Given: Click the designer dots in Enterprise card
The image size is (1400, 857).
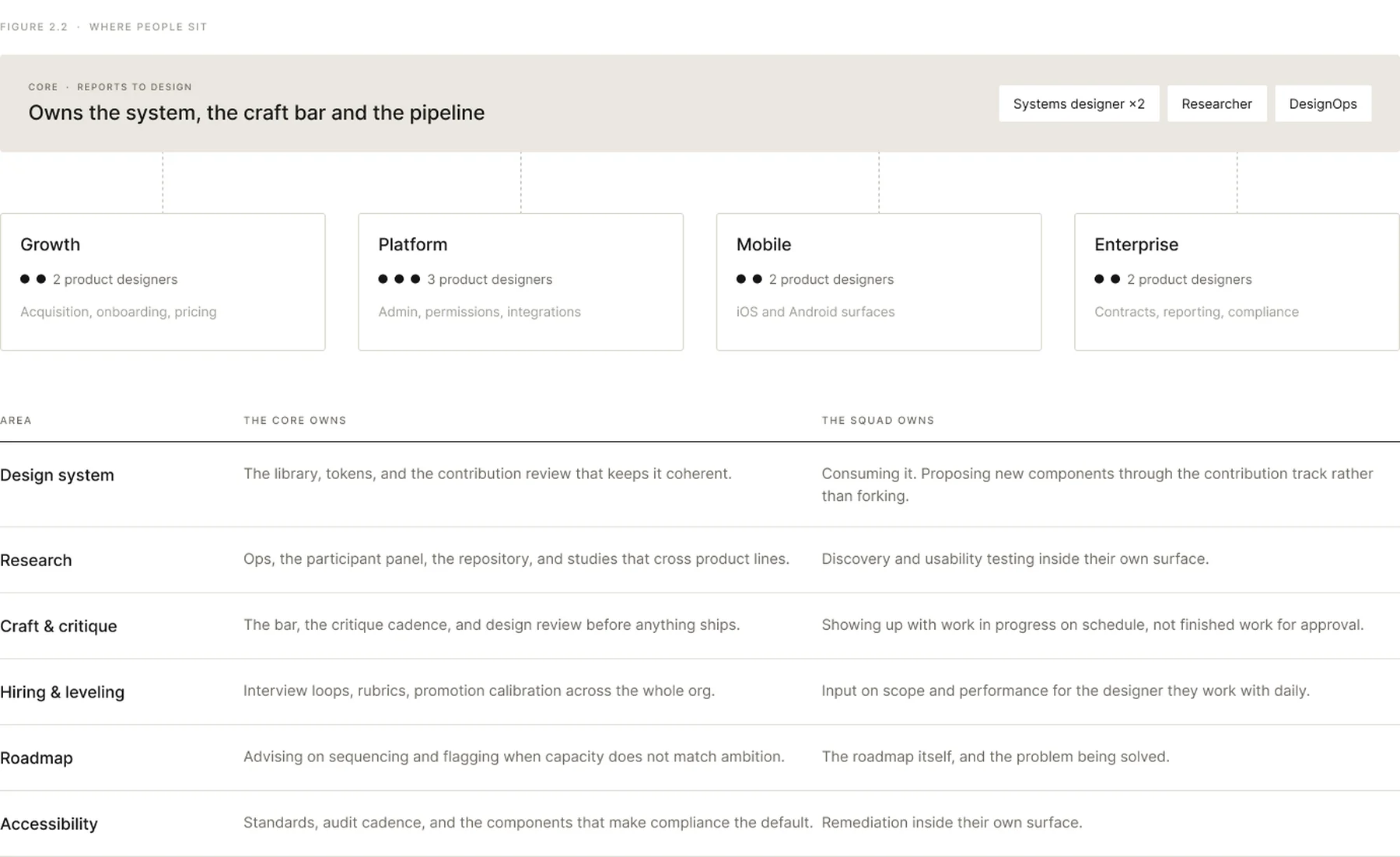Looking at the screenshot, I should [x=1107, y=278].
